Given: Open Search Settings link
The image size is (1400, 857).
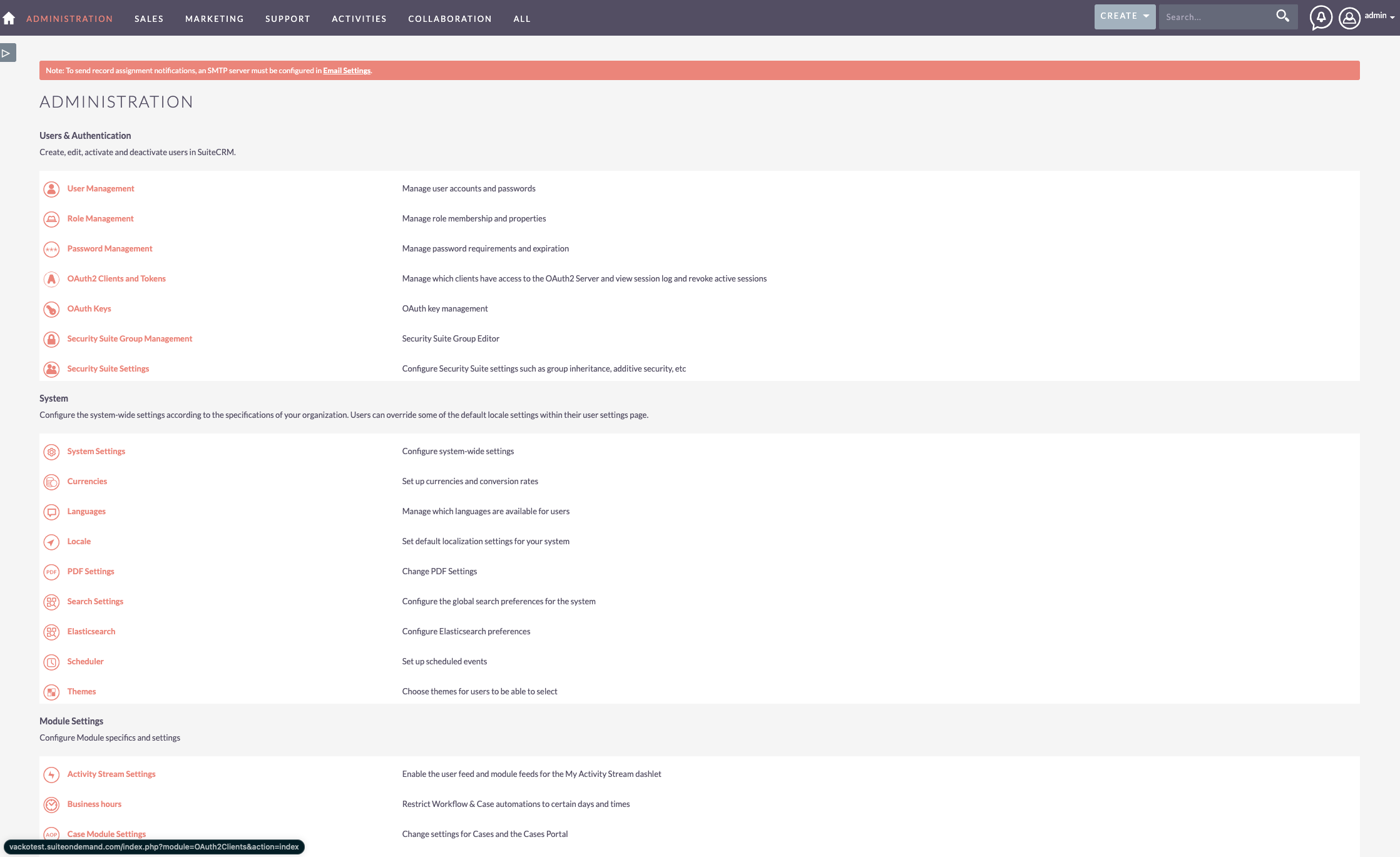Looking at the screenshot, I should (95, 601).
